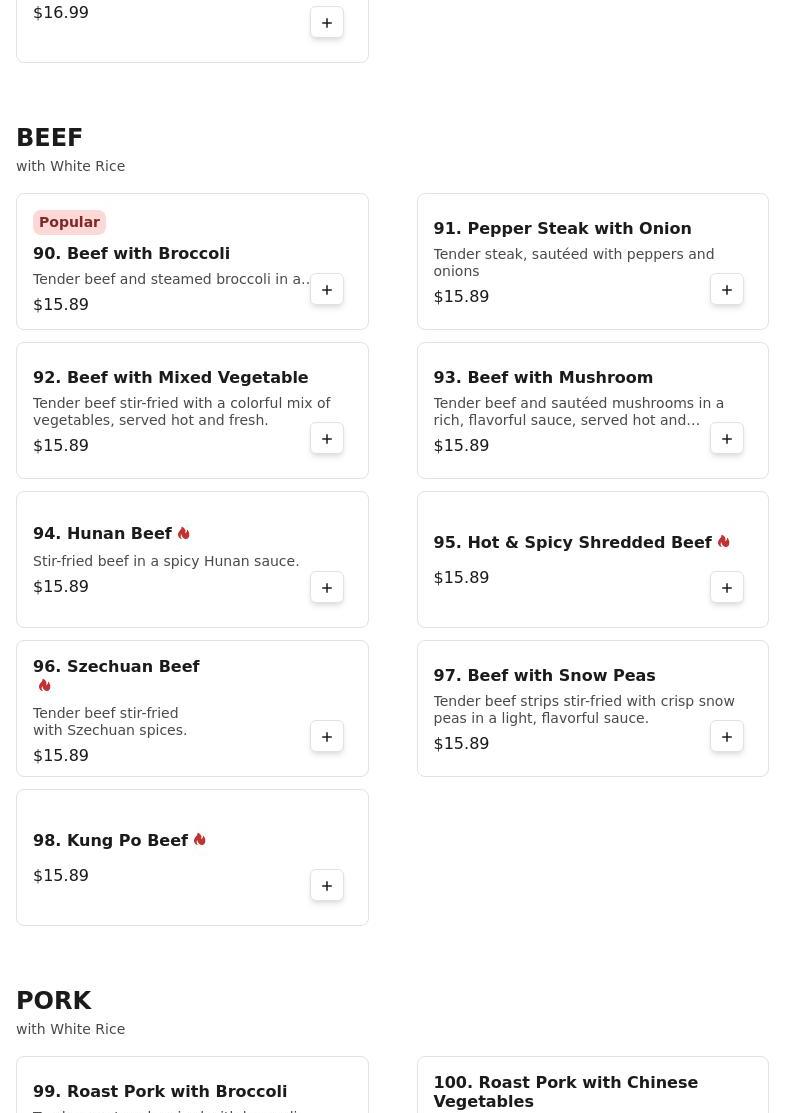This screenshot has height=1113, width=785.
Task: Select the Popular badge on Beef with Broccoli
Action: click(x=70, y=222)
